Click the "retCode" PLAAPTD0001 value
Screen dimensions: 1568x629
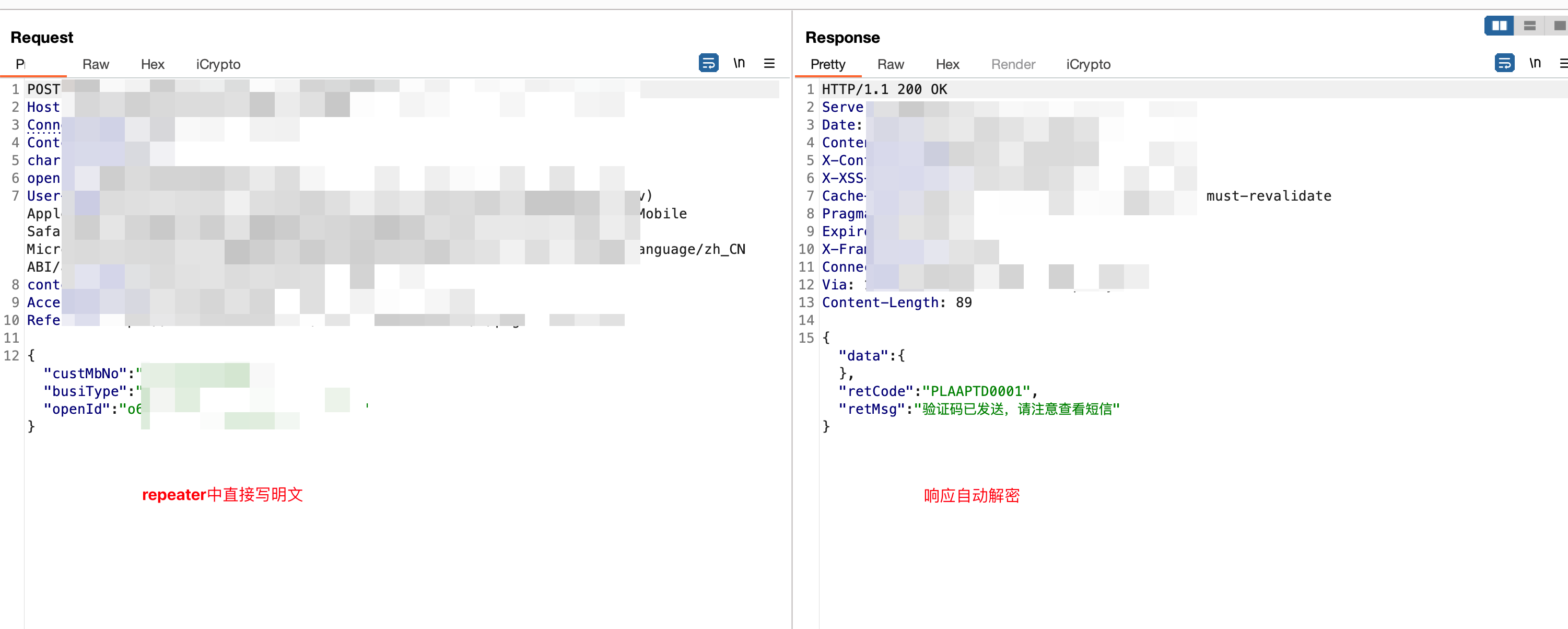point(976,391)
